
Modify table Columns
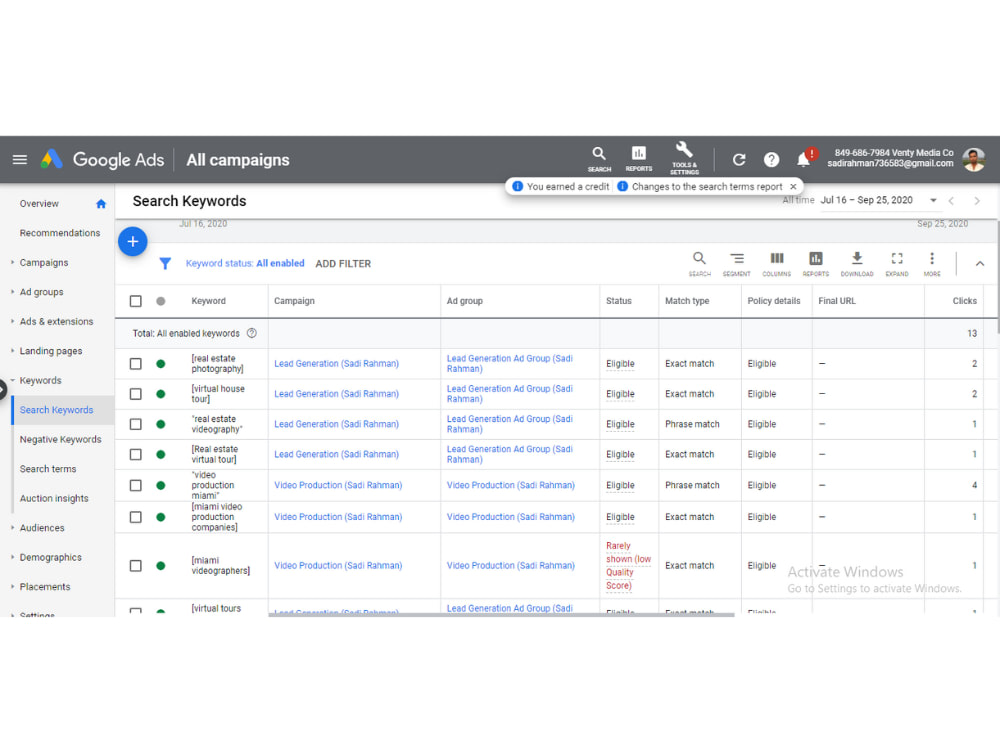coord(776,263)
